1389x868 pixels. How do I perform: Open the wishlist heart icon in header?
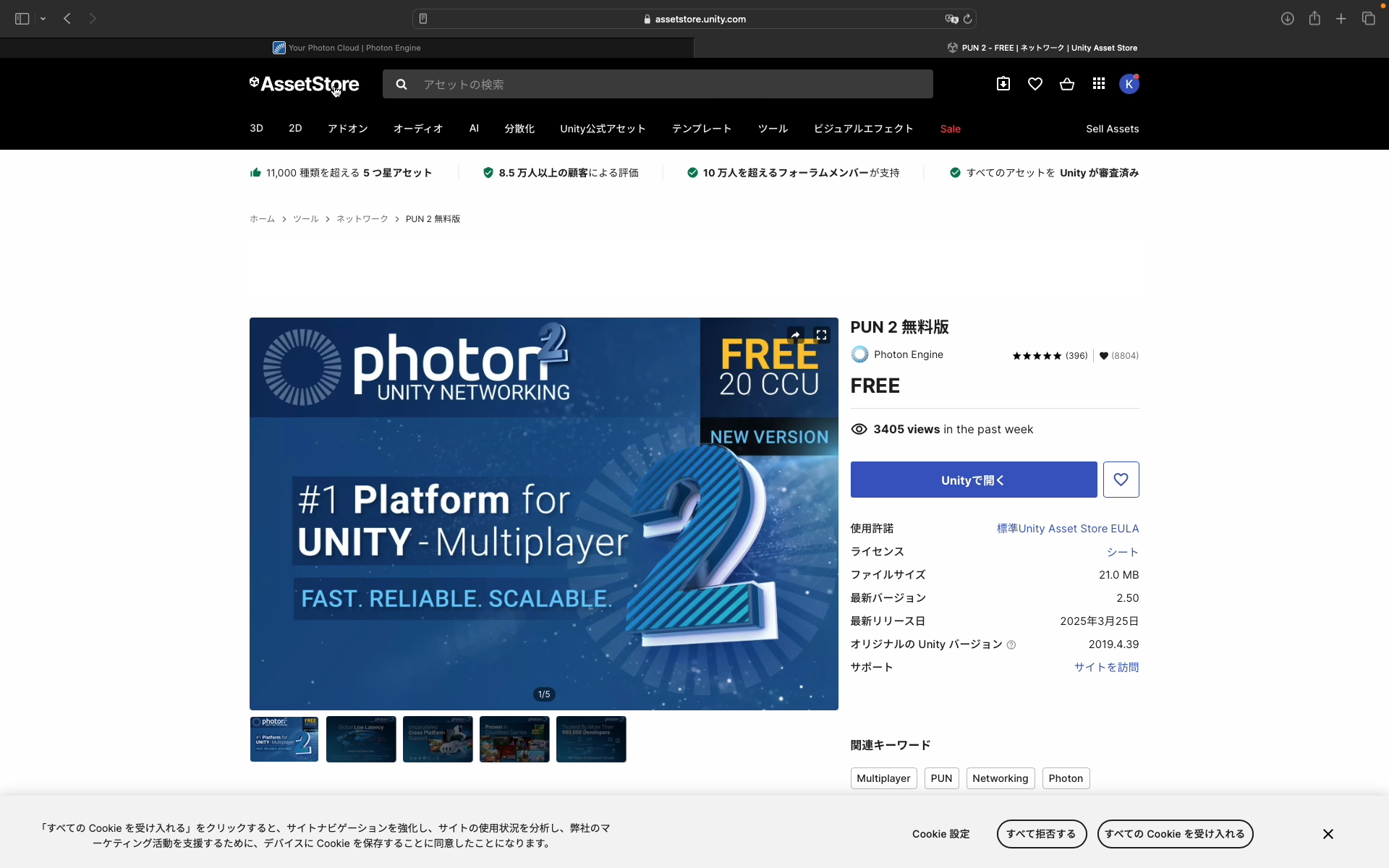click(x=1035, y=84)
